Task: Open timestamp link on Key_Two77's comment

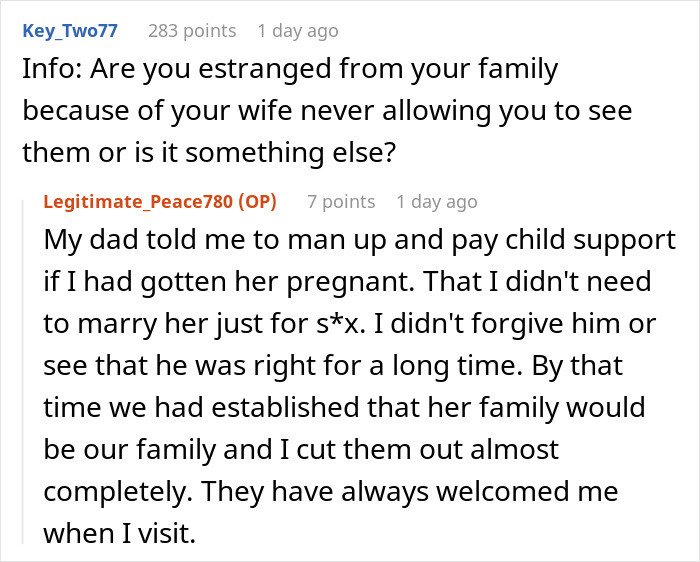Action: click(297, 31)
